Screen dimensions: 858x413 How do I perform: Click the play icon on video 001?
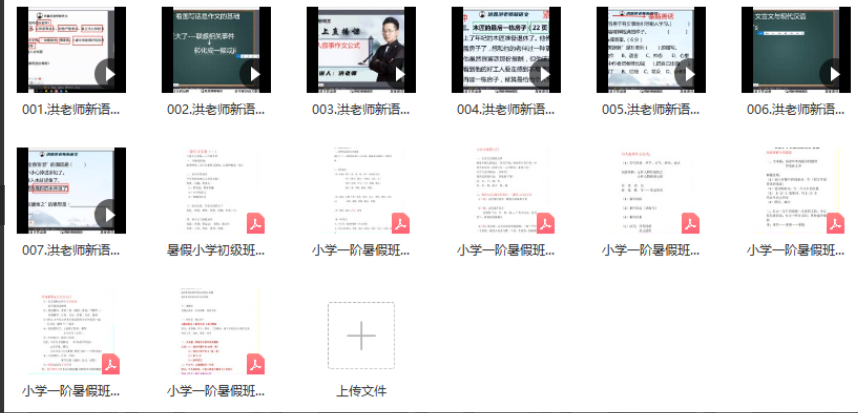[109, 74]
